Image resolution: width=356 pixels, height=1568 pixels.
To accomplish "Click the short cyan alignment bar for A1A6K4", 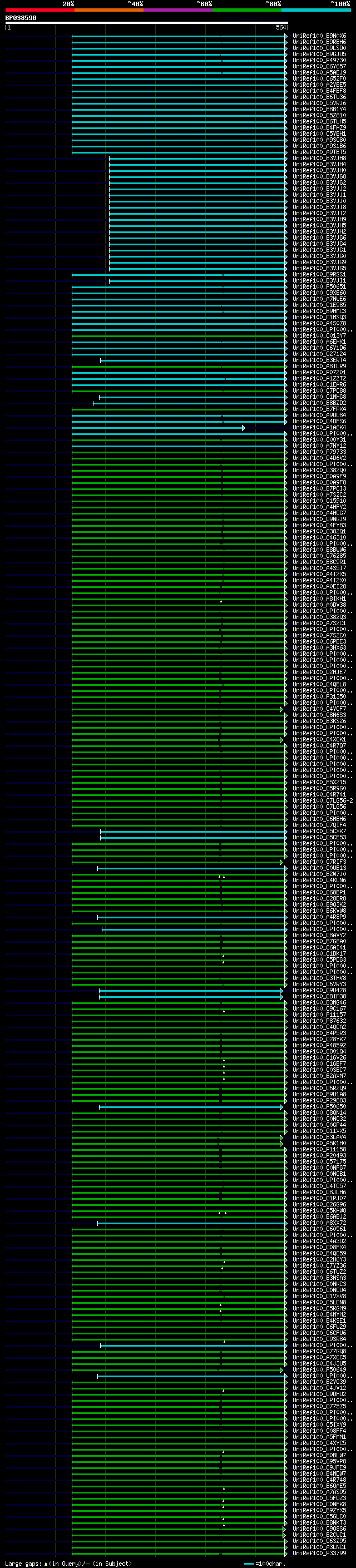I will tap(158, 428).
